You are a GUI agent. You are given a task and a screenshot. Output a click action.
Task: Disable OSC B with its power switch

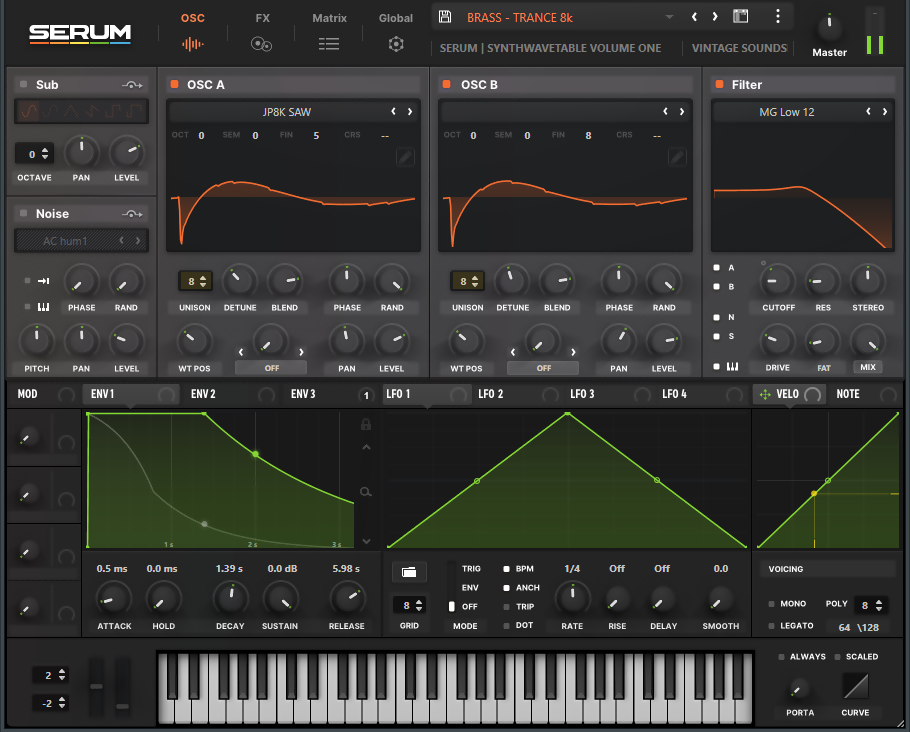tap(446, 84)
